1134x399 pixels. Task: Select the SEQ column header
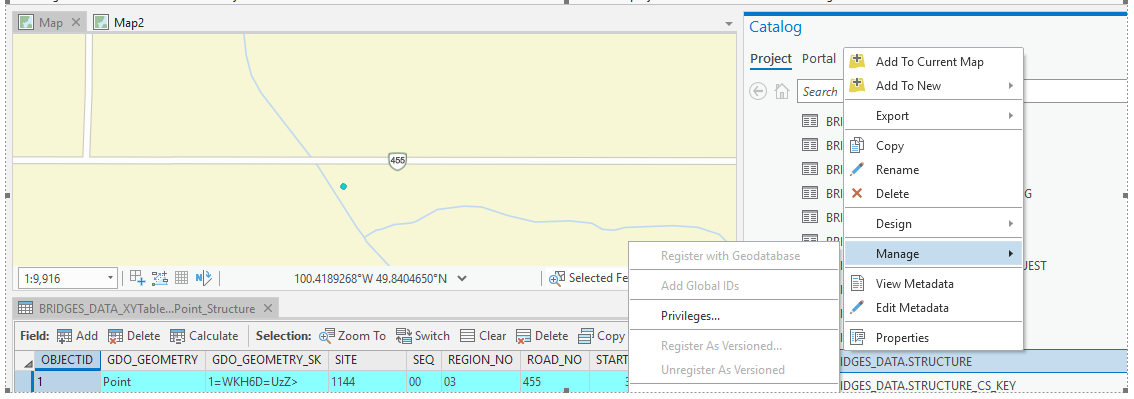tap(424, 359)
